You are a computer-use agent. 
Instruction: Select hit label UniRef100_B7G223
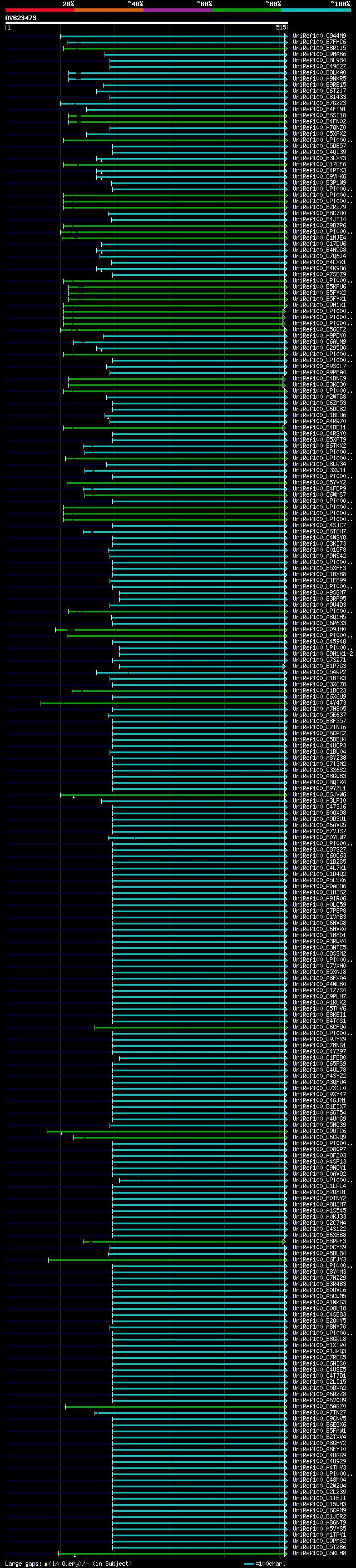pos(319,103)
